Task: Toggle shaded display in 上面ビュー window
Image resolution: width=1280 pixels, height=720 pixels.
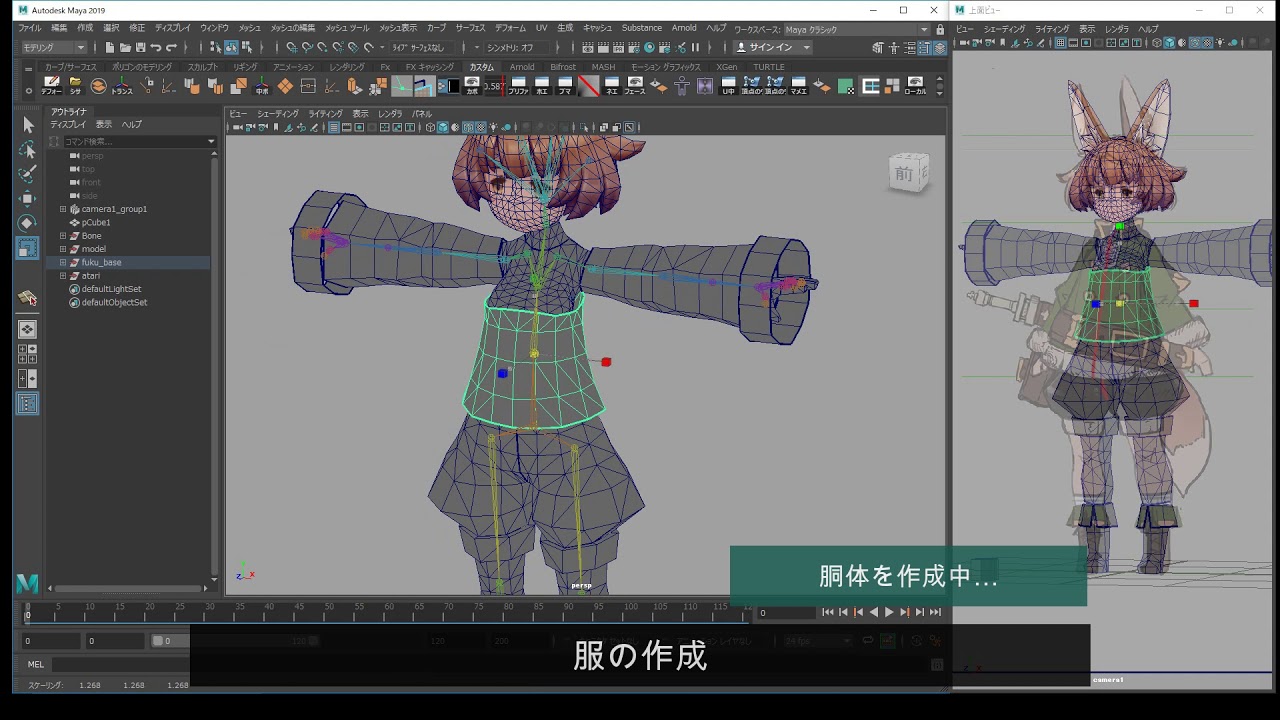Action: (1170, 42)
